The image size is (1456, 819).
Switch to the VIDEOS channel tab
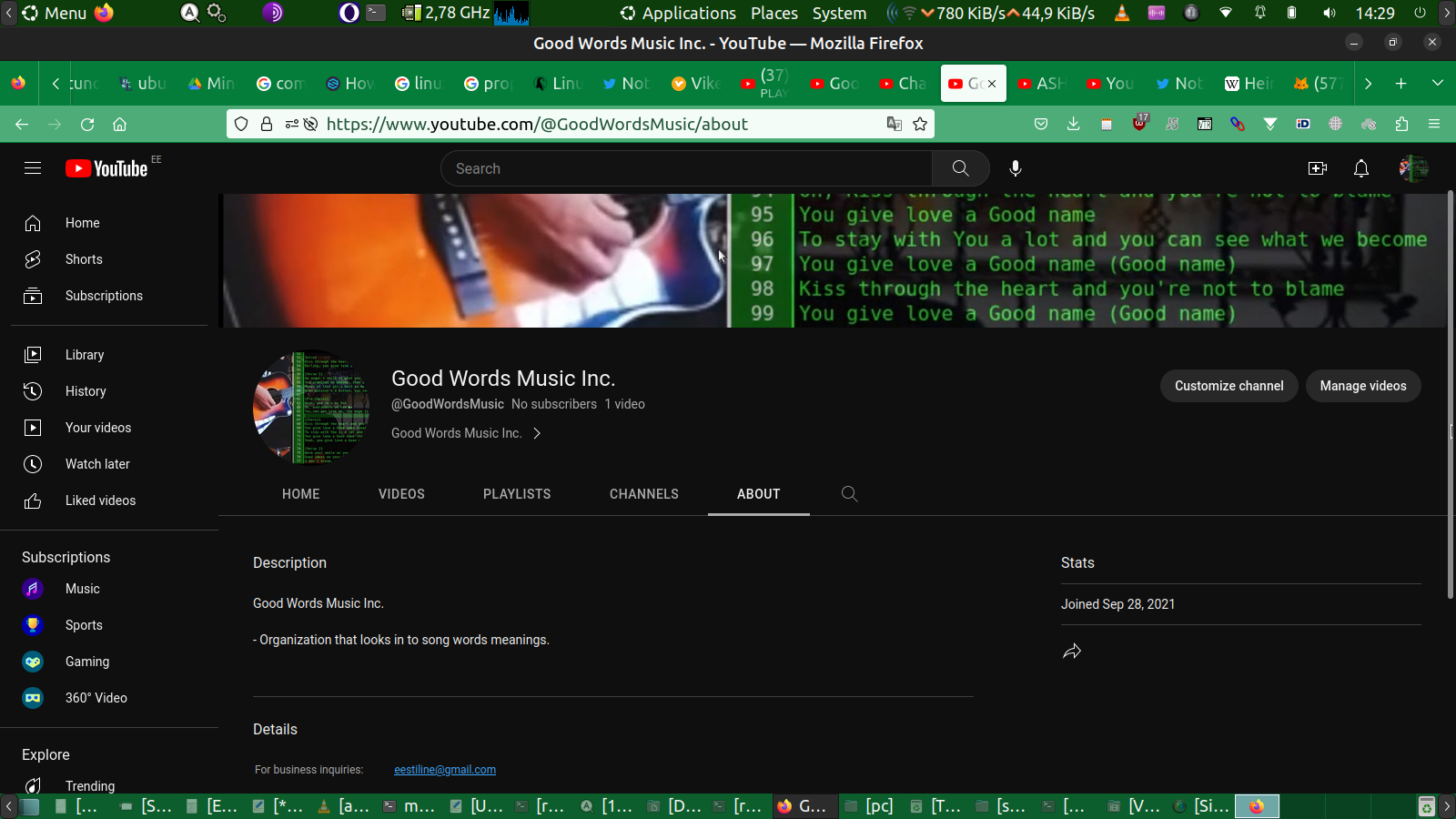click(401, 494)
